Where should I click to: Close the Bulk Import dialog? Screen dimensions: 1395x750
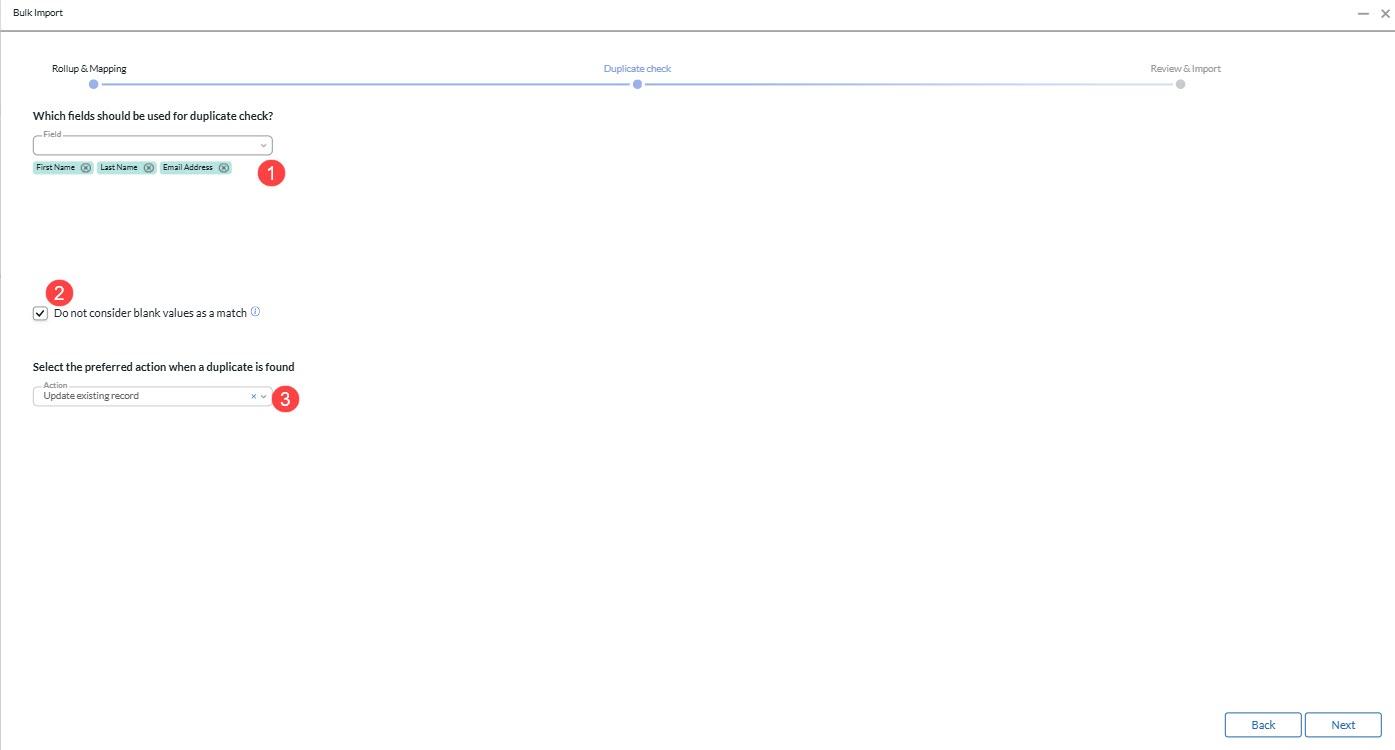coord(1384,14)
